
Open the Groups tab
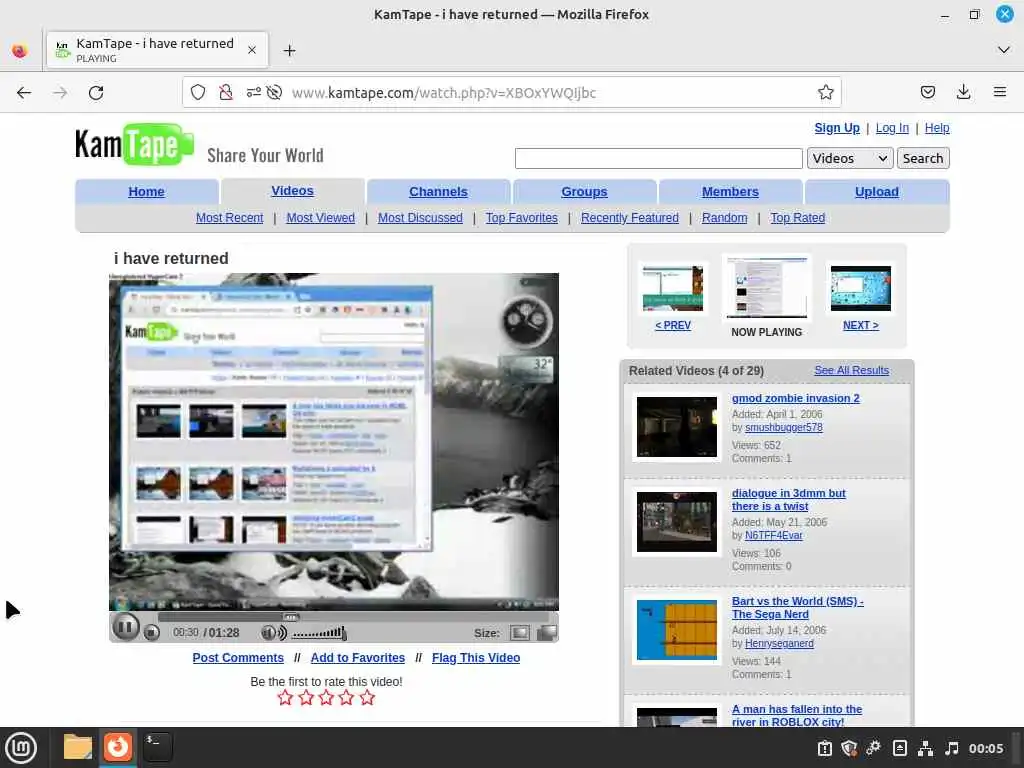pos(584,192)
